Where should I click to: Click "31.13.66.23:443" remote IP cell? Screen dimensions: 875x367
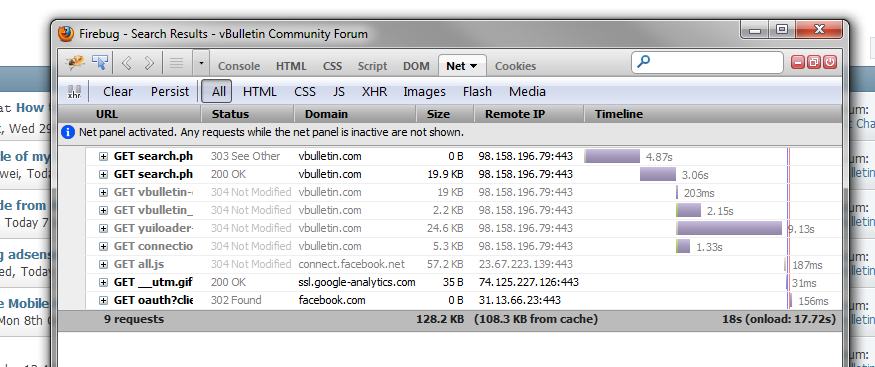[520, 300]
